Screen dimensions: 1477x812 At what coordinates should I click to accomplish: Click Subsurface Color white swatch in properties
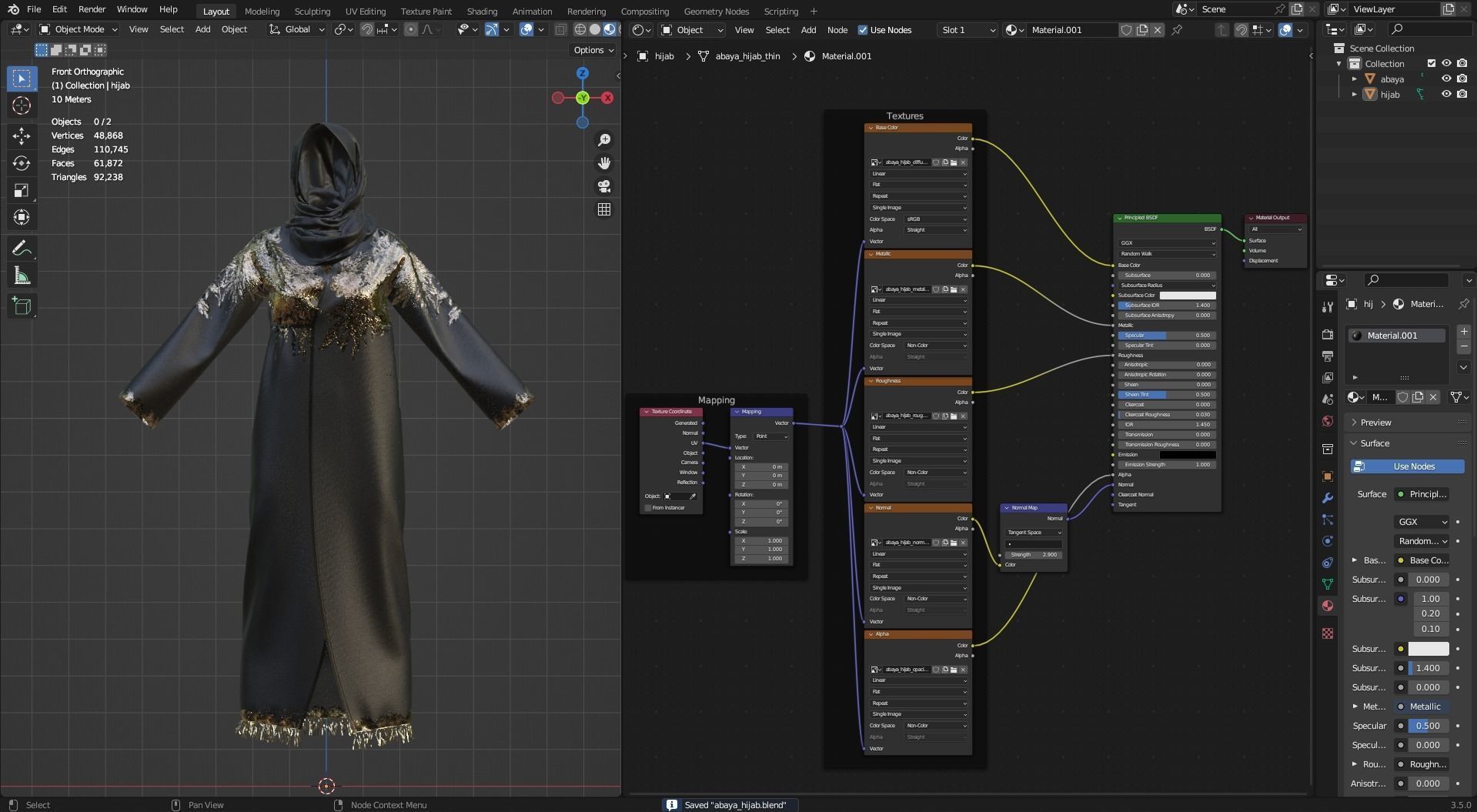tap(1429, 649)
